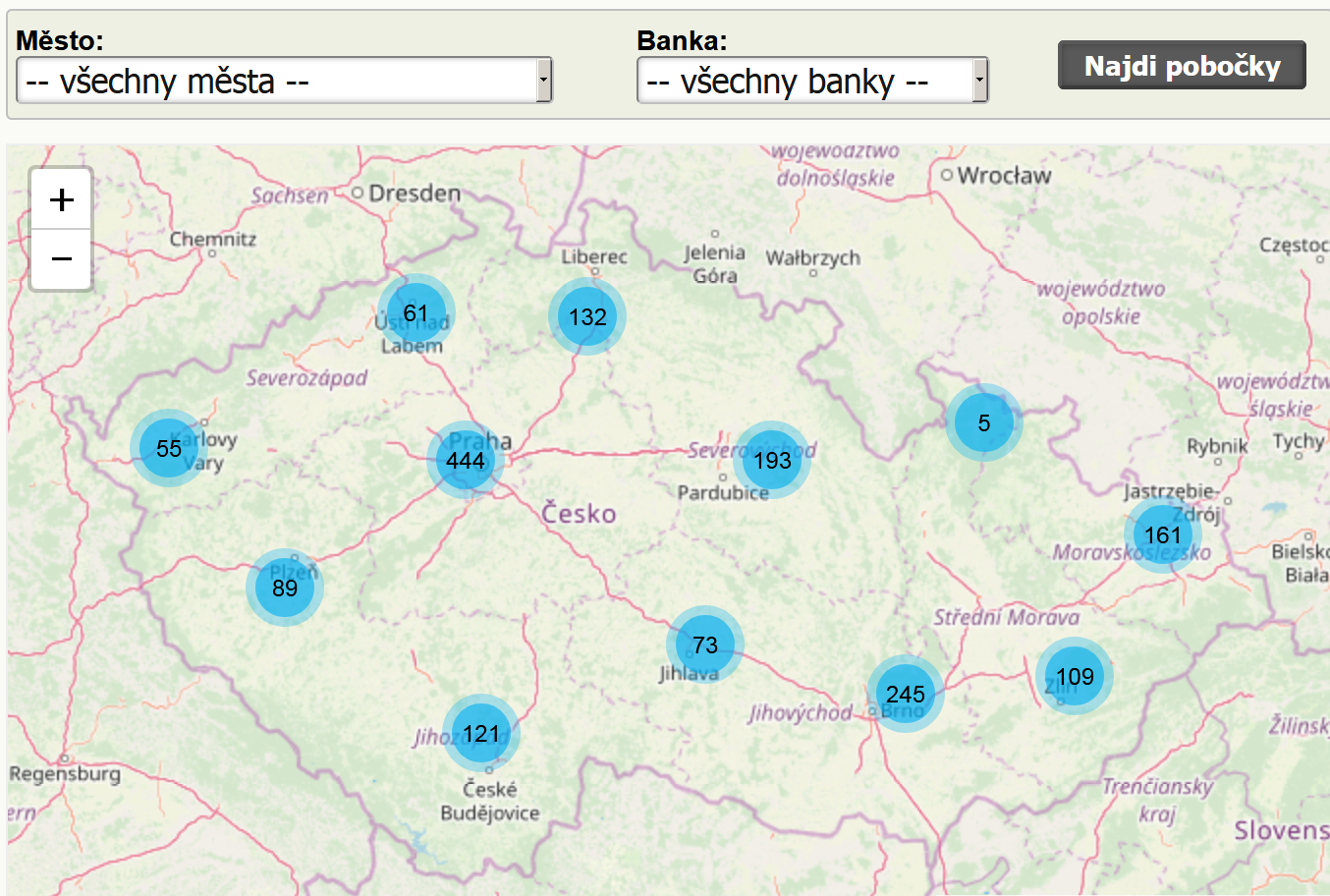Click the Trenčiansky kraj label
The image size is (1330, 896).
[1157, 800]
